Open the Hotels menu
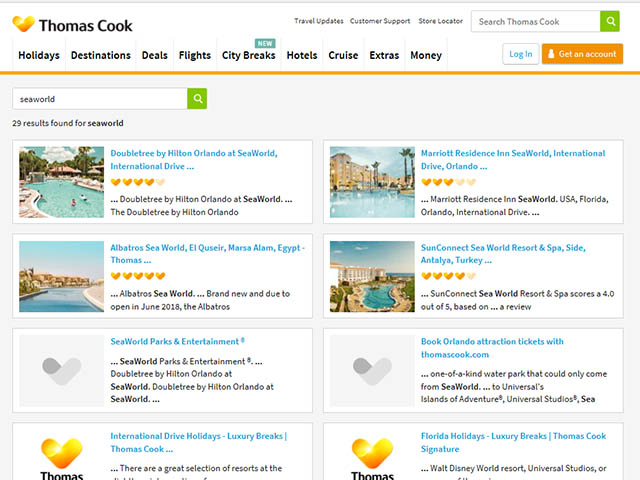The image size is (640, 480). tap(302, 55)
